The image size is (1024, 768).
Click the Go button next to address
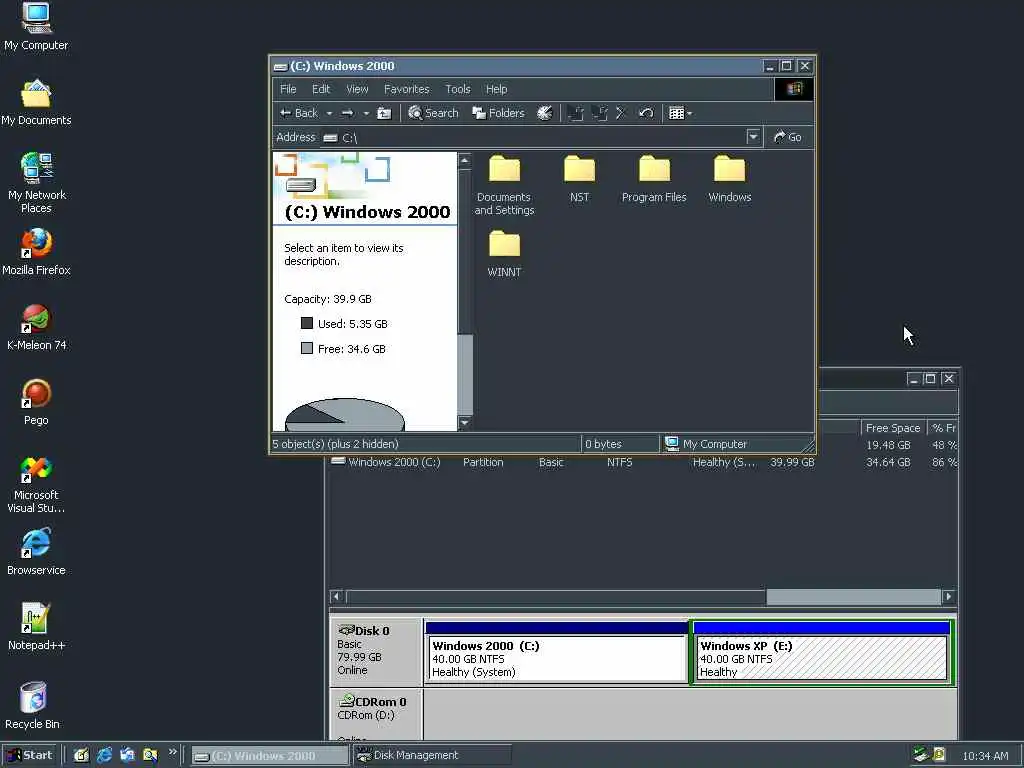(788, 137)
